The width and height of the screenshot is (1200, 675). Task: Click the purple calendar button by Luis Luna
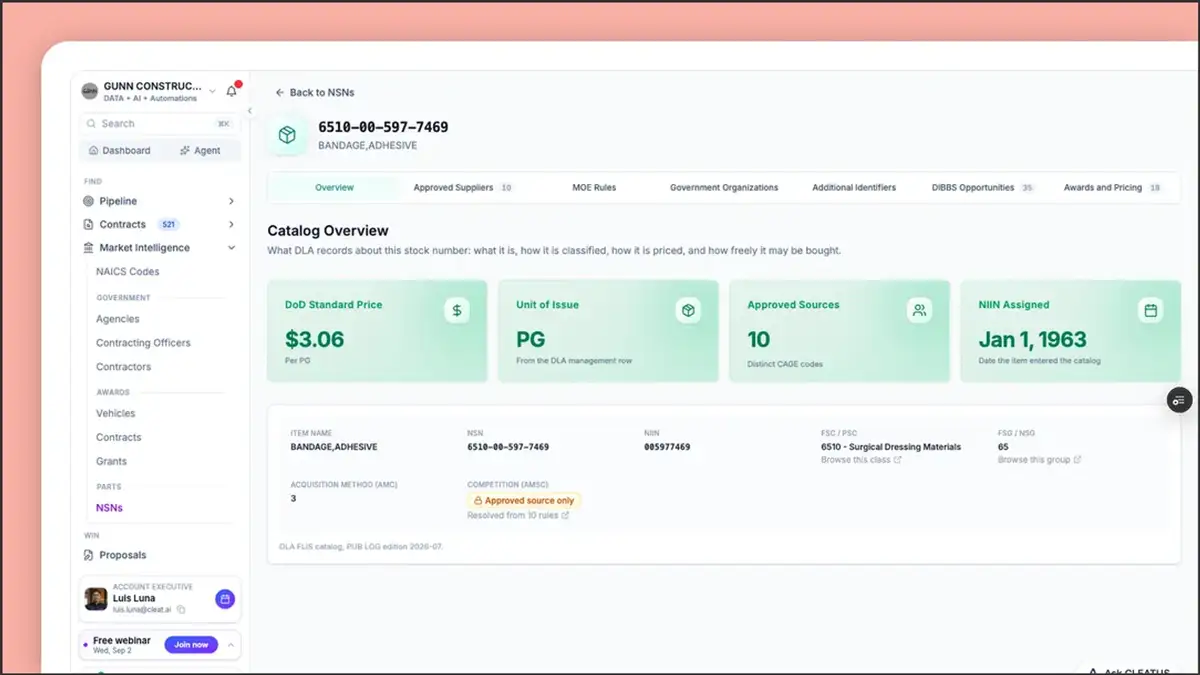click(x=225, y=599)
